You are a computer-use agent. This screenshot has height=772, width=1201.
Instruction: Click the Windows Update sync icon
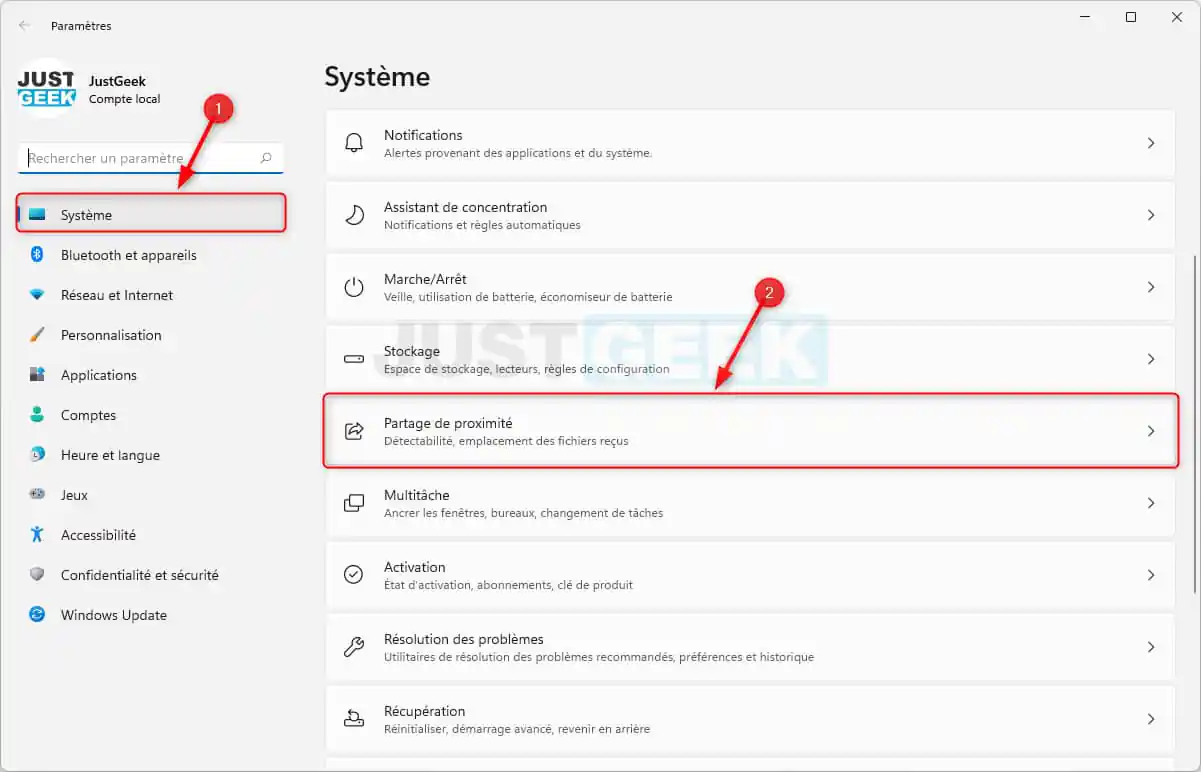point(37,615)
